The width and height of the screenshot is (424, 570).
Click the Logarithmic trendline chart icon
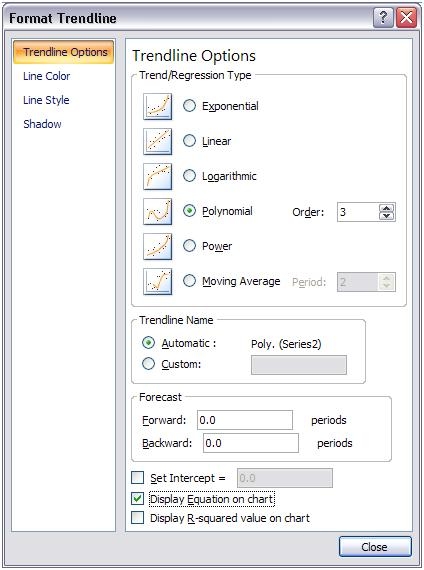coord(157,176)
